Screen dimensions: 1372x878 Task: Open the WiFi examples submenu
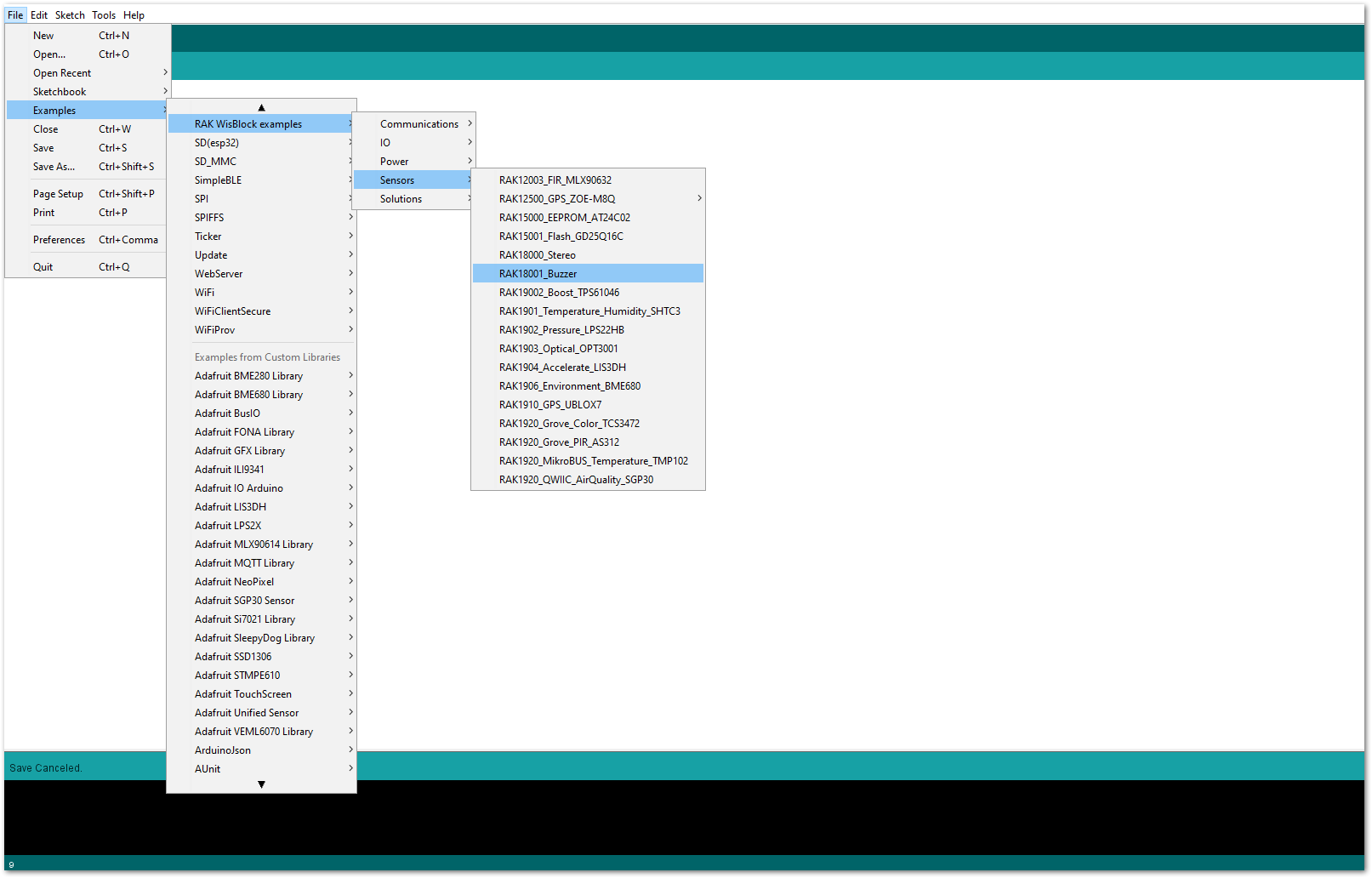tap(261, 293)
